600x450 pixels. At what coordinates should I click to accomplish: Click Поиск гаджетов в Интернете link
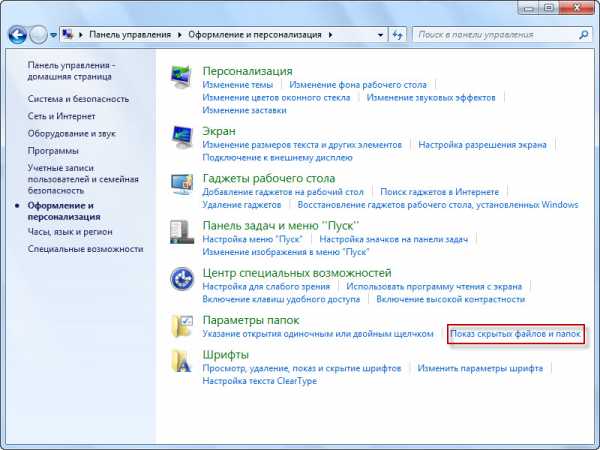(x=440, y=192)
